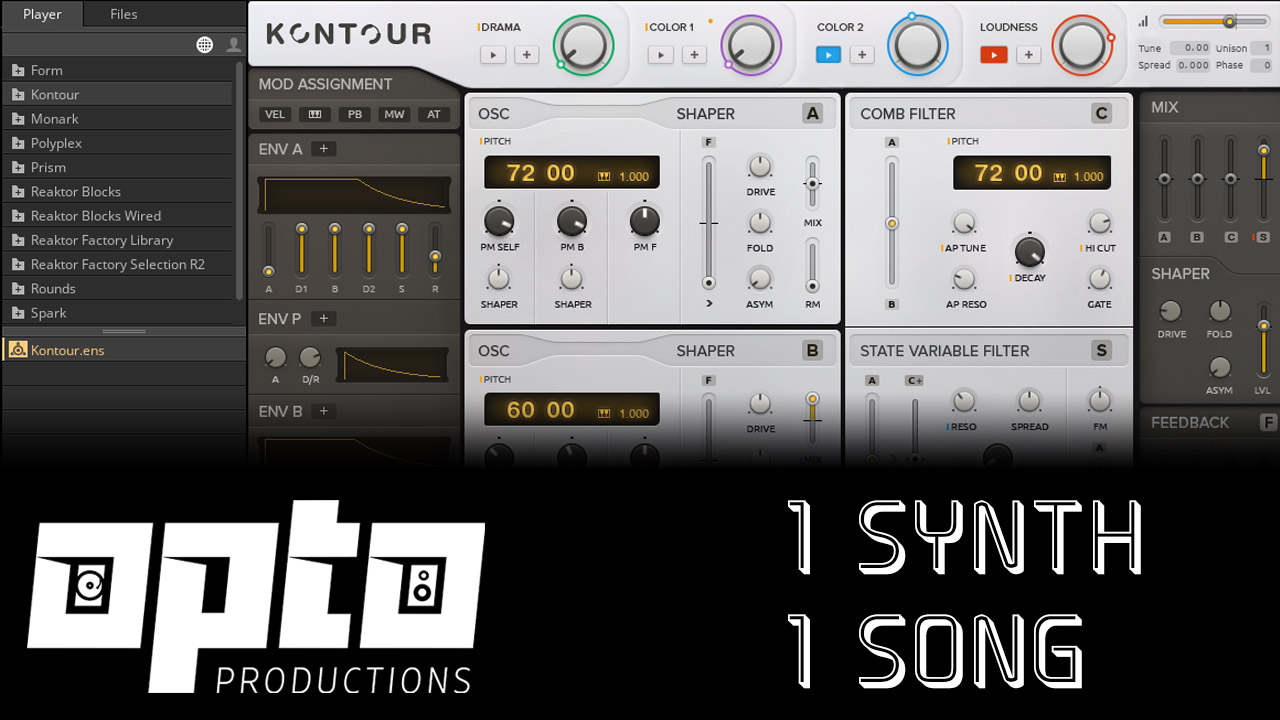Select keyboard tracking mod assignment source
Image resolution: width=1280 pixels, height=720 pixels.
(x=315, y=115)
